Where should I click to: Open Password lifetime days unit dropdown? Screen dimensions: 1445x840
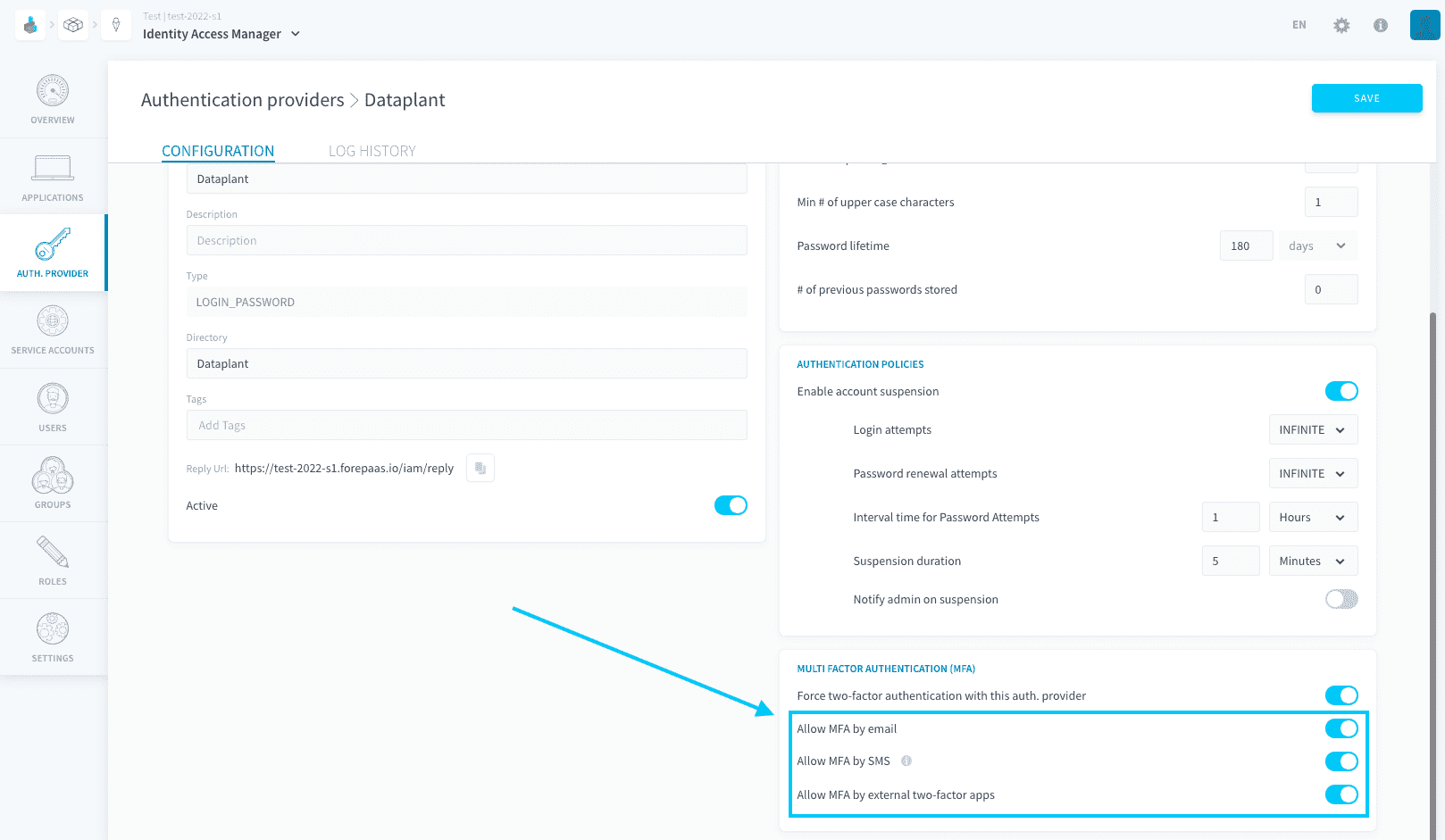tap(1317, 245)
